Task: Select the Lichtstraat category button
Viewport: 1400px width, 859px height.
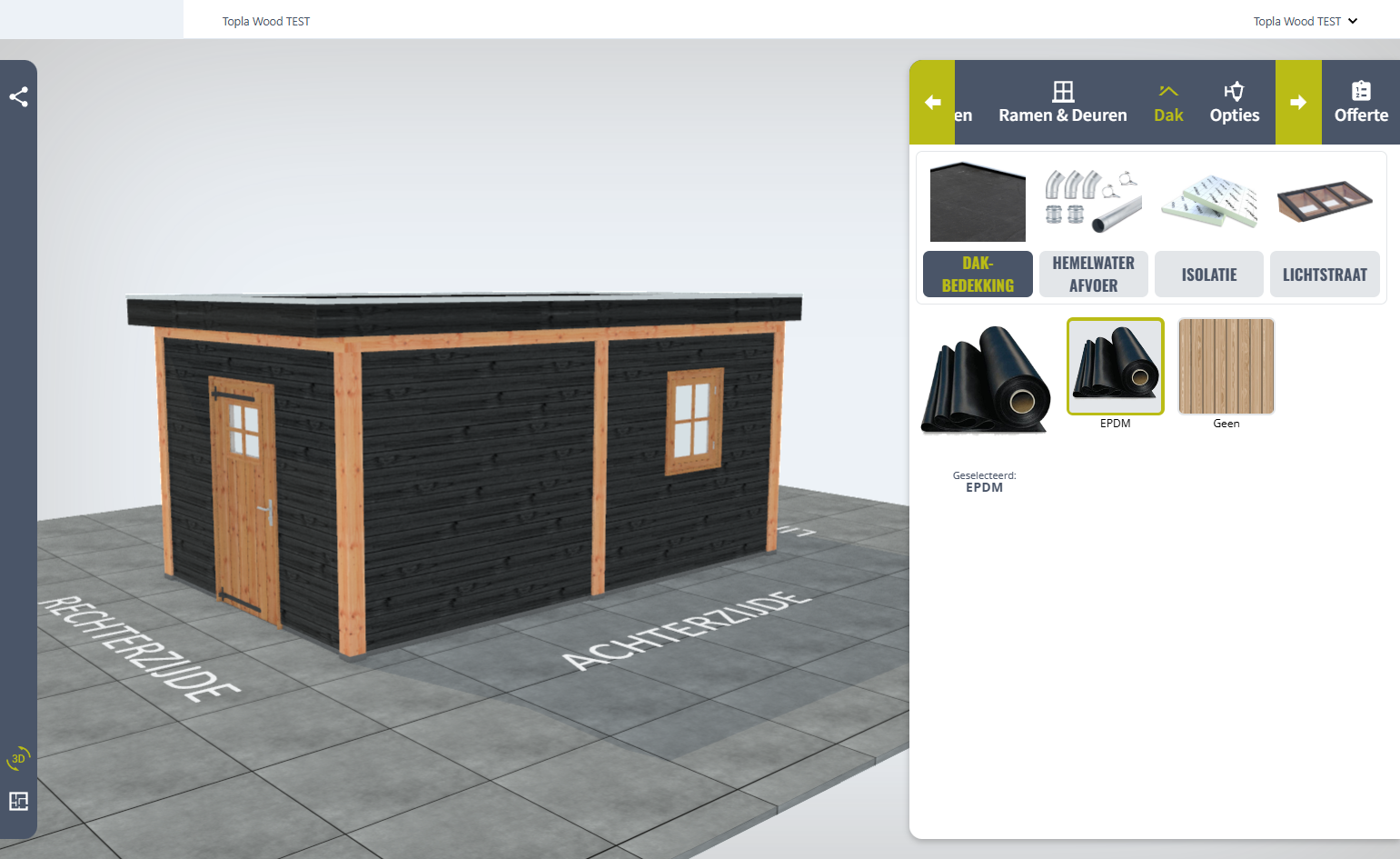Action: click(x=1325, y=274)
